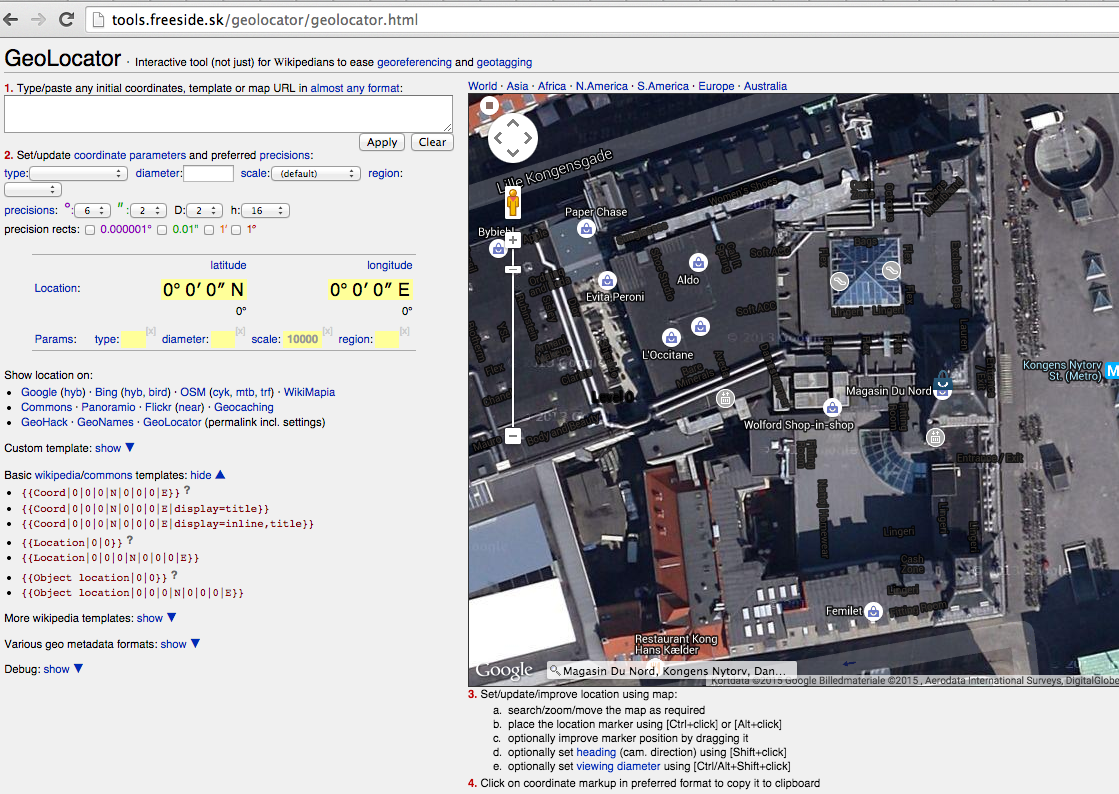Focus the diameter input box
Viewport: 1119px width, 794px height.
coord(208,173)
